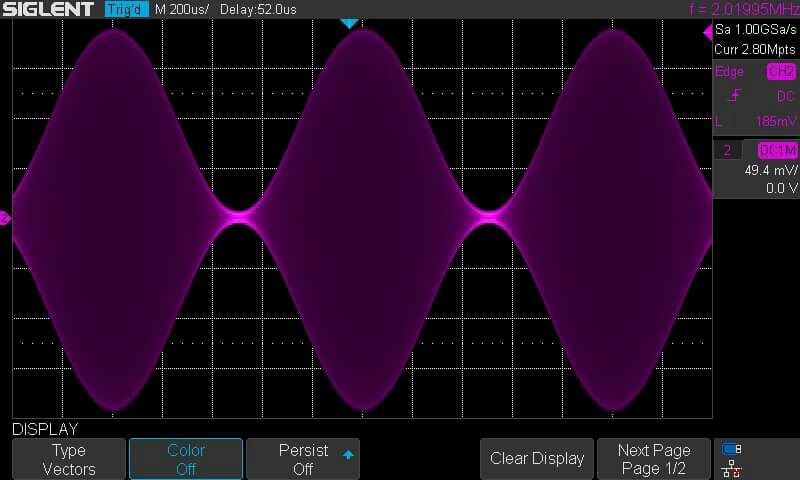This screenshot has height=480, width=800.
Task: Click the network LAN status icon
Action: click(731, 467)
